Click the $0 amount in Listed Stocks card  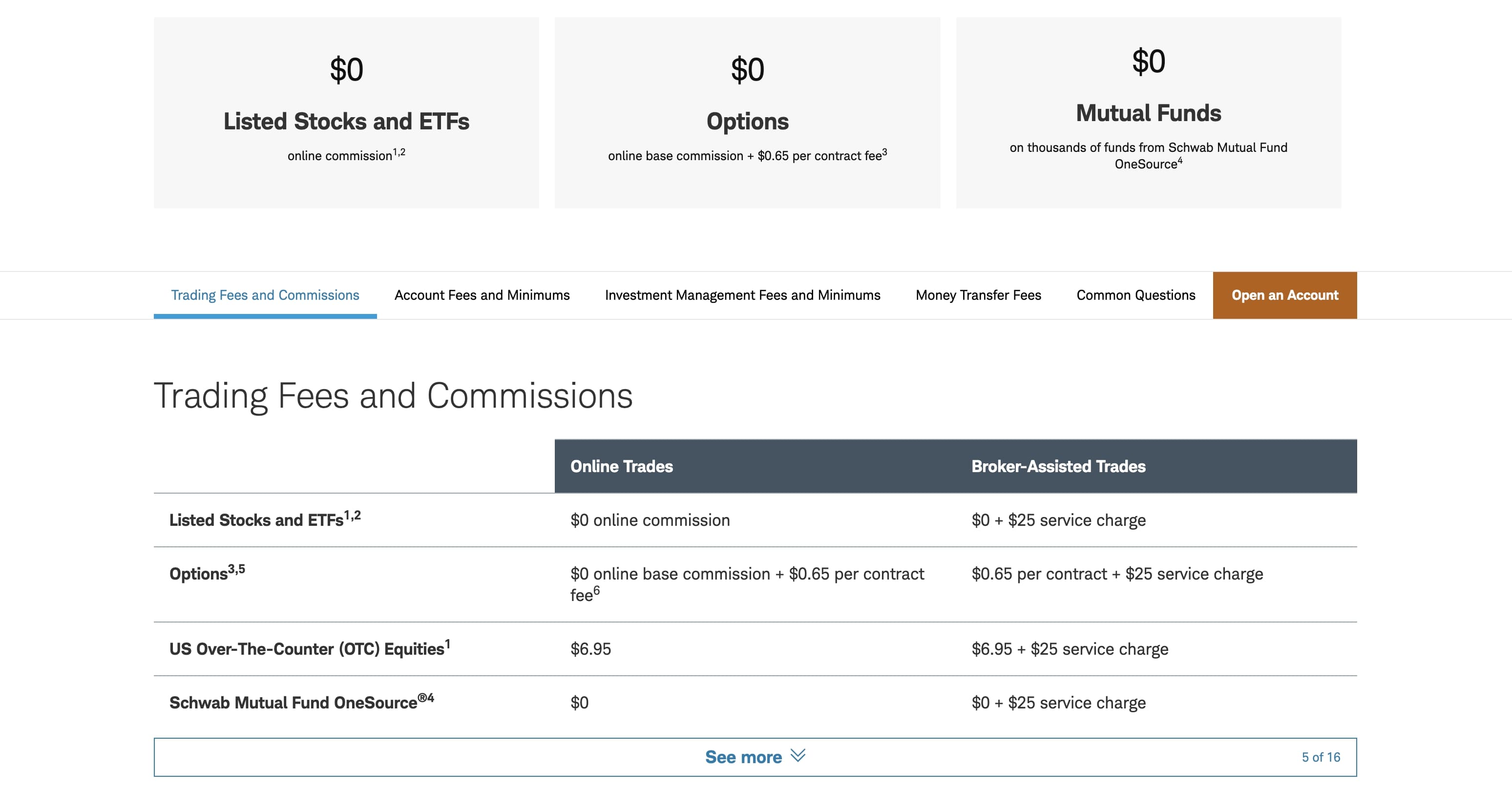[346, 70]
